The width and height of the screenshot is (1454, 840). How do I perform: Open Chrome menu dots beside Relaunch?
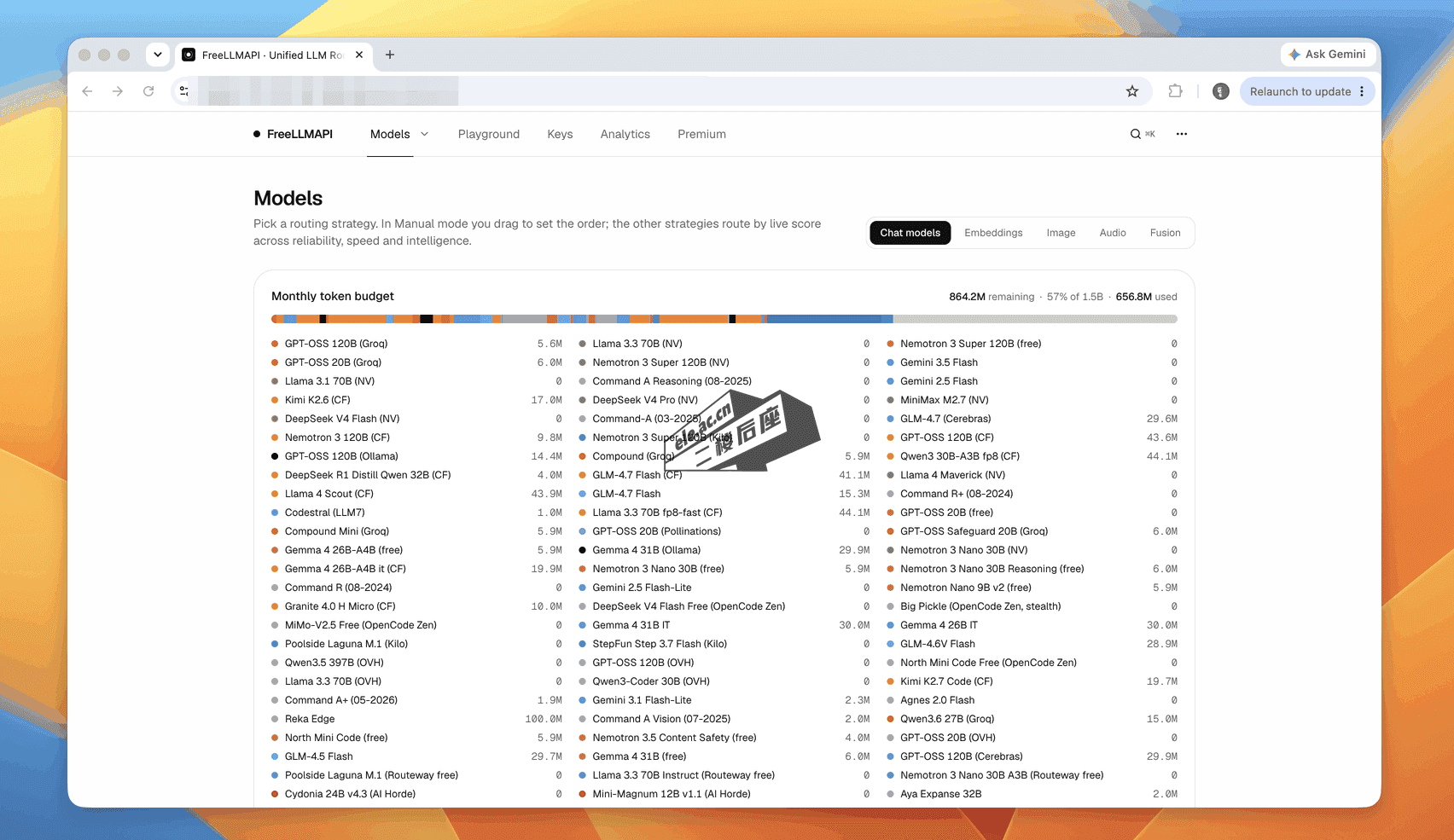(x=1362, y=91)
